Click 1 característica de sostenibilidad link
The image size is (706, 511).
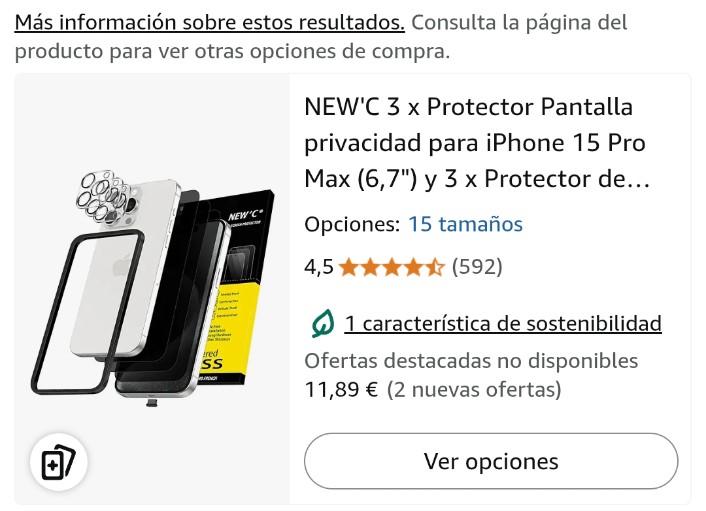click(503, 324)
